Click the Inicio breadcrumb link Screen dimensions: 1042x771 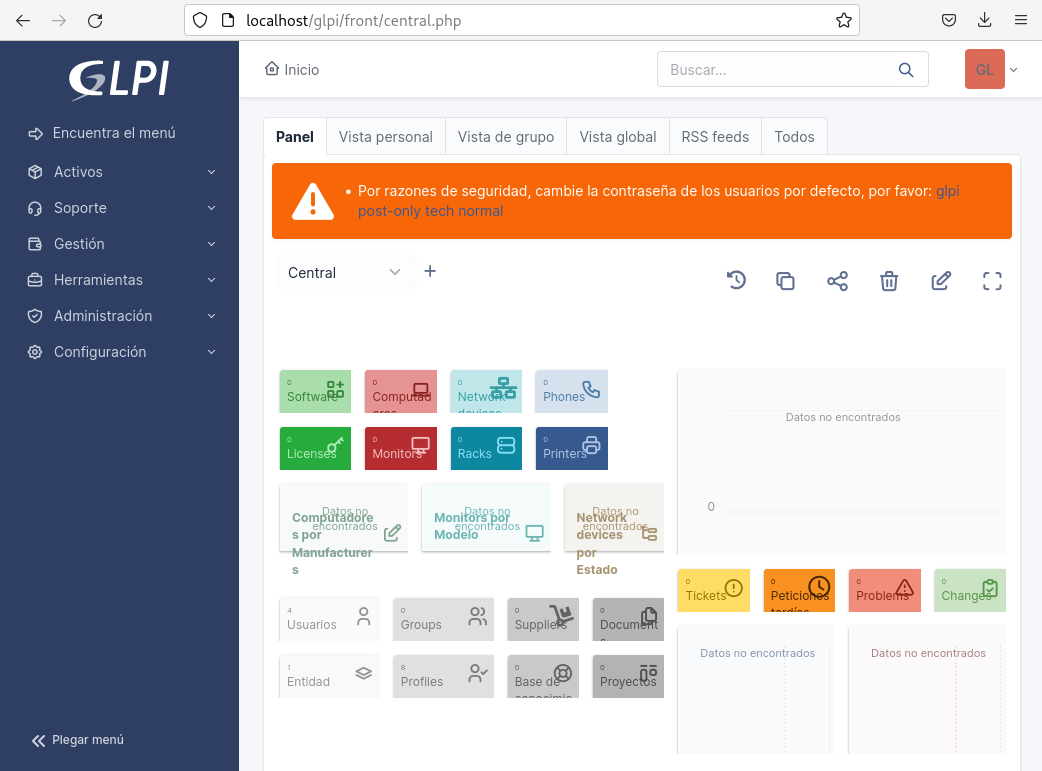point(292,70)
